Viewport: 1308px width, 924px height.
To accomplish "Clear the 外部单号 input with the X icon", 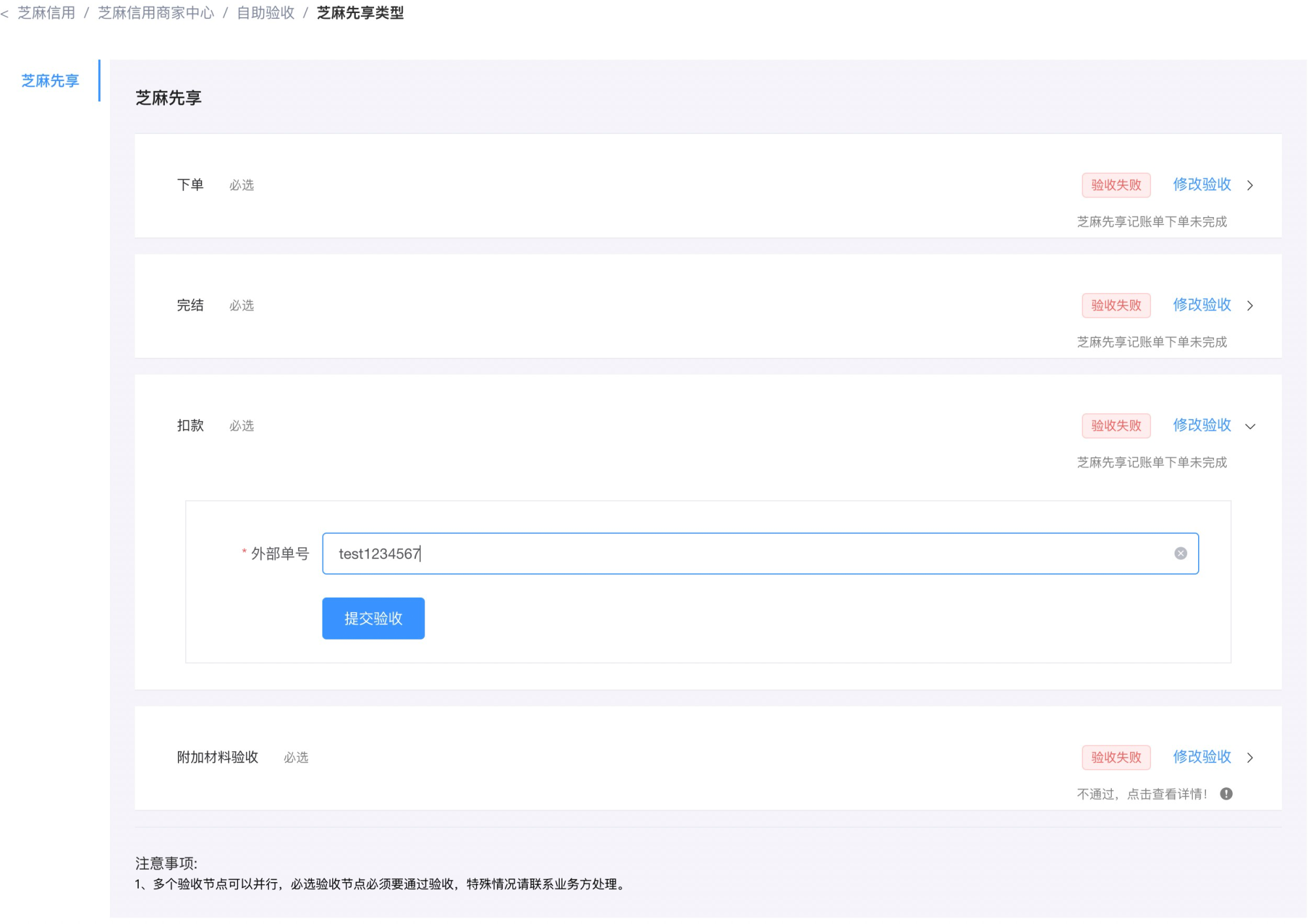I will (1180, 553).
